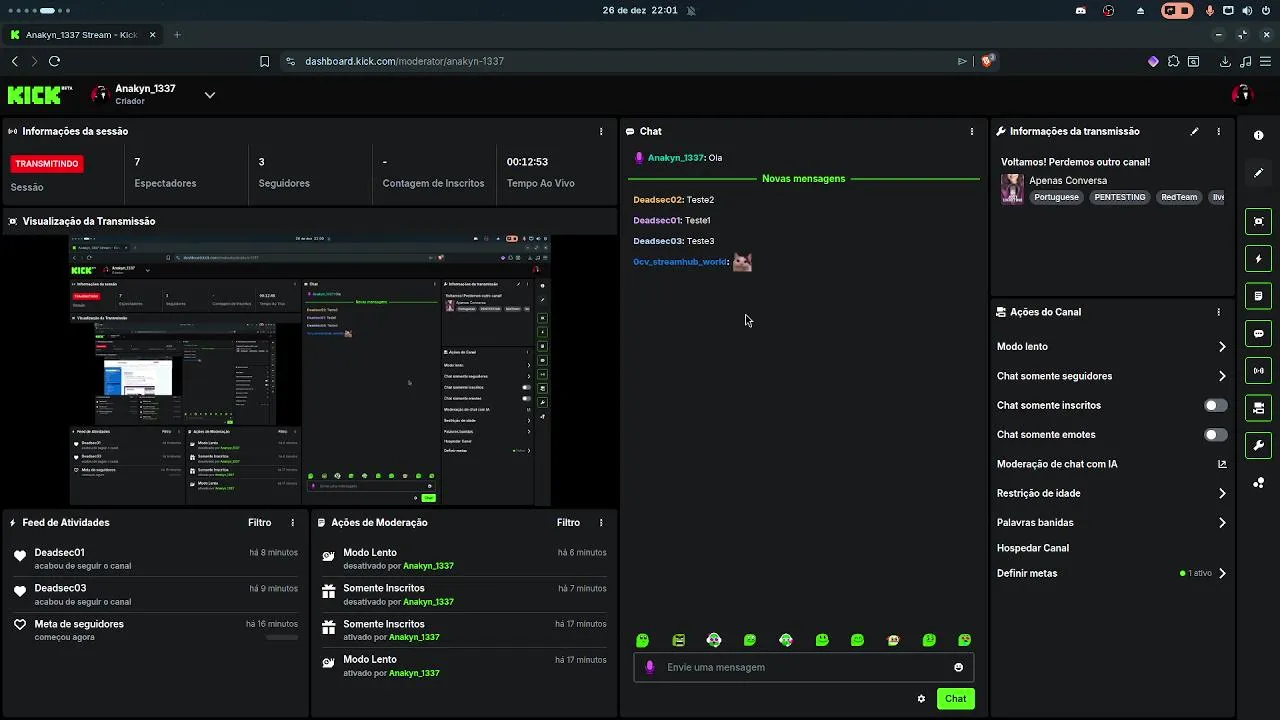This screenshot has width=1280, height=720.
Task: Open chat settings gear next to the Chat button
Action: point(921,699)
